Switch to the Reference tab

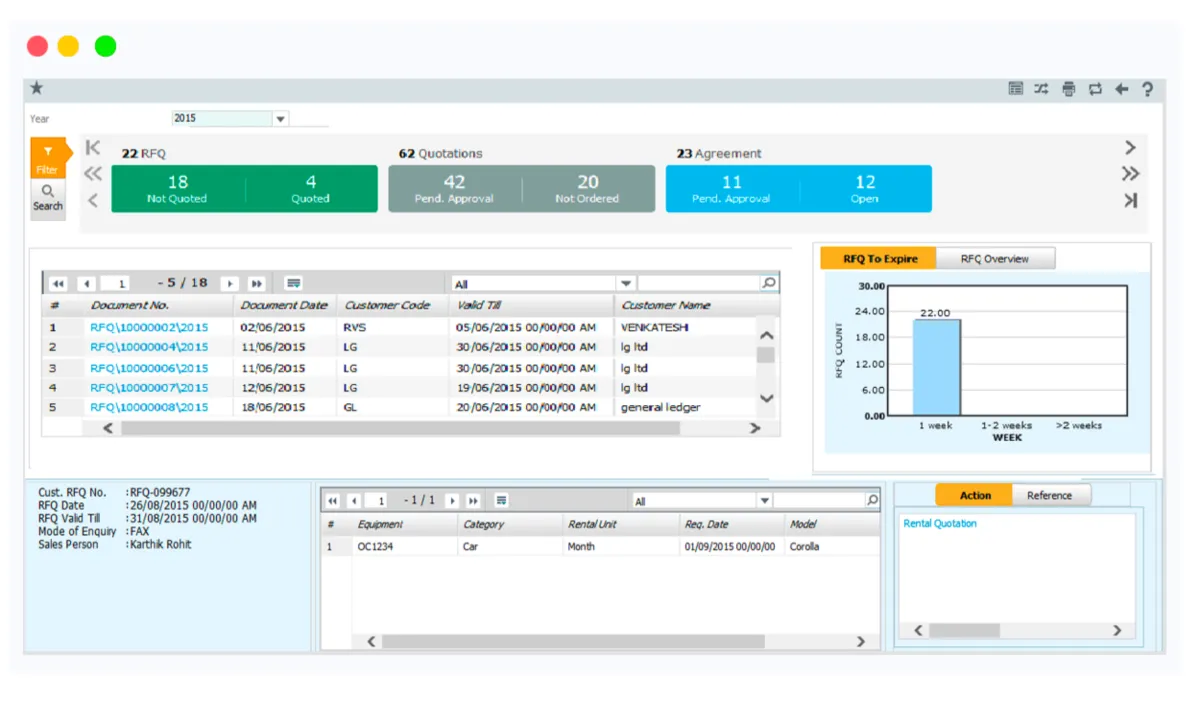[x=1049, y=495]
